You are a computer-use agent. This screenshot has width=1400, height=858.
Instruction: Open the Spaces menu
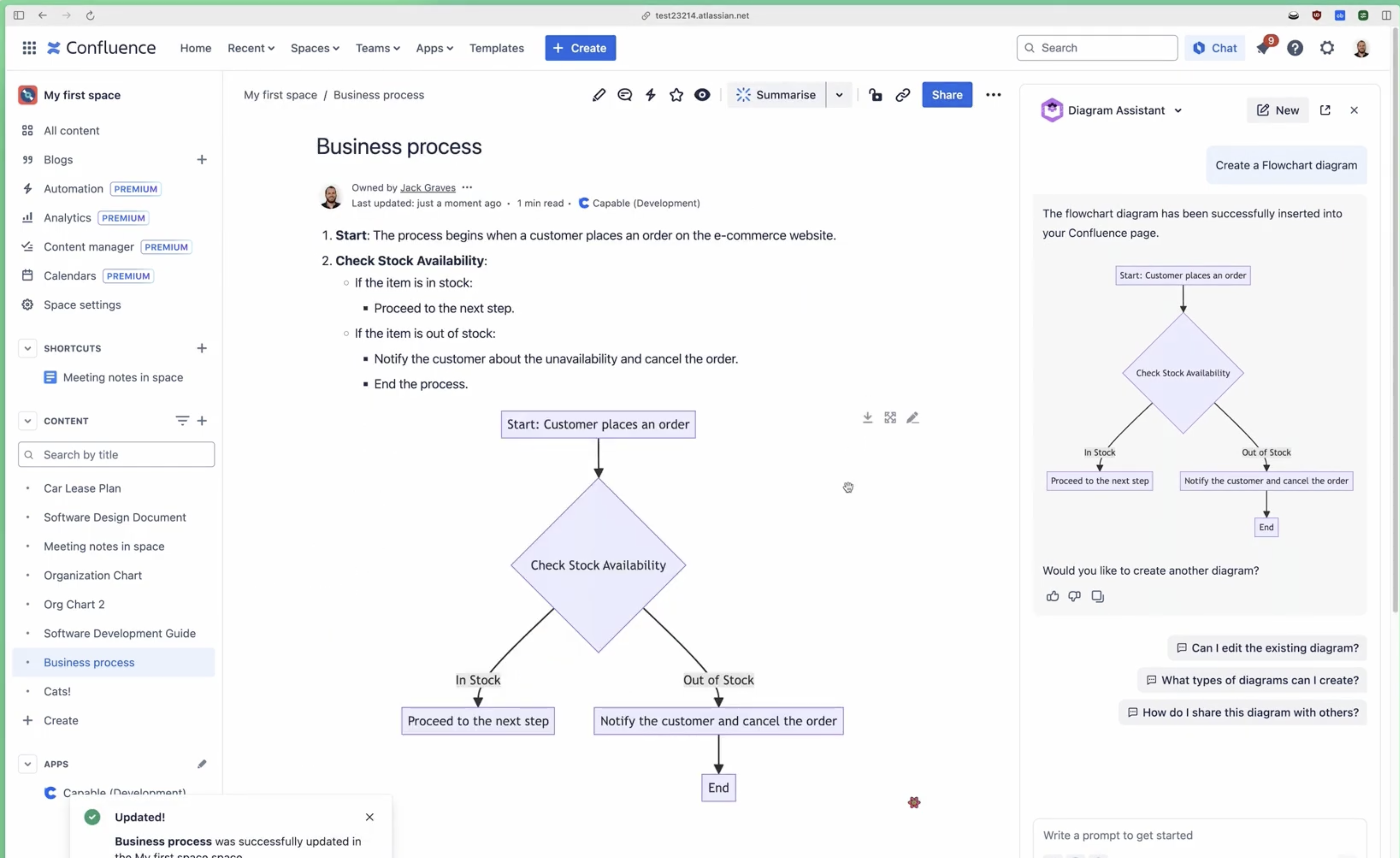point(315,48)
